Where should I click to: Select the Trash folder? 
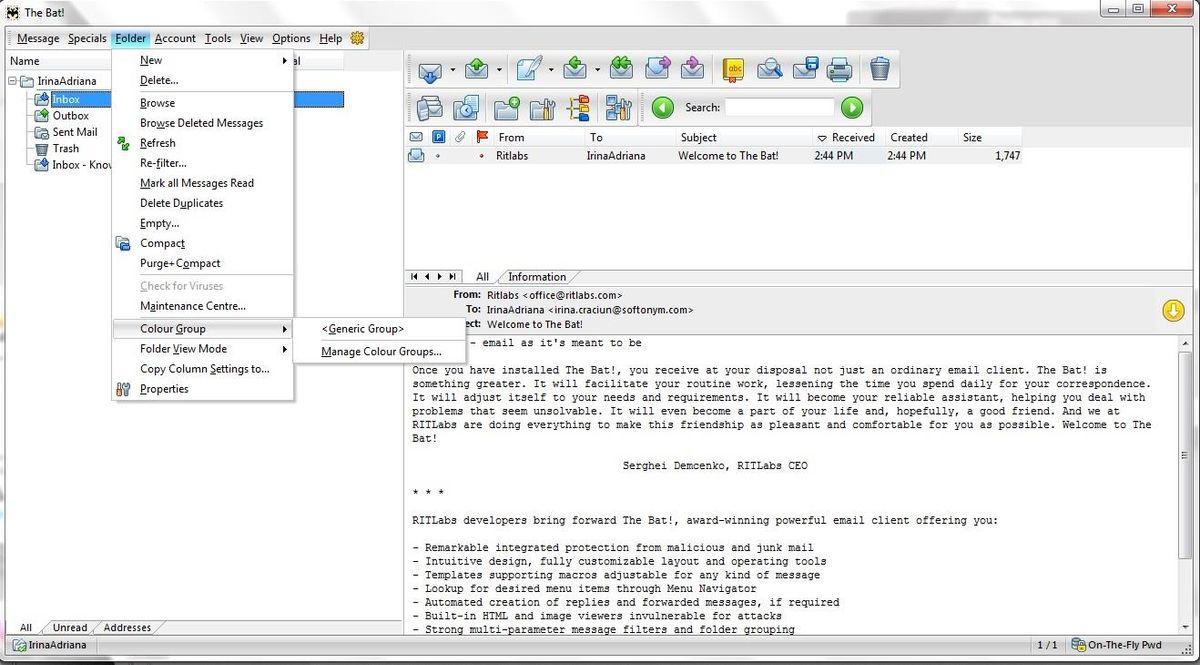66,148
